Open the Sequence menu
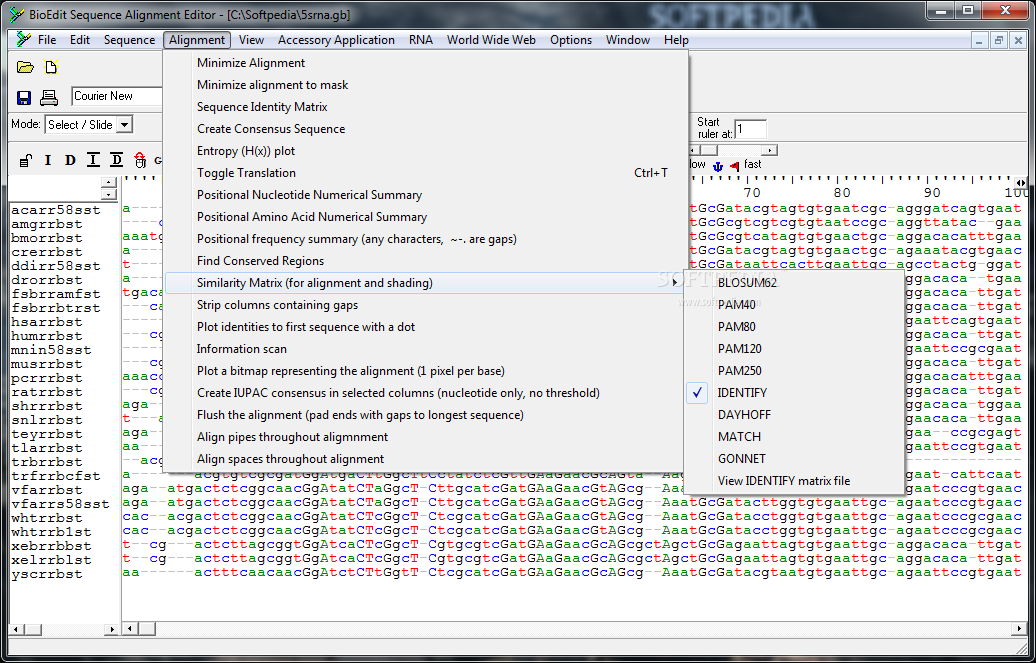The width and height of the screenshot is (1036, 663). click(130, 40)
